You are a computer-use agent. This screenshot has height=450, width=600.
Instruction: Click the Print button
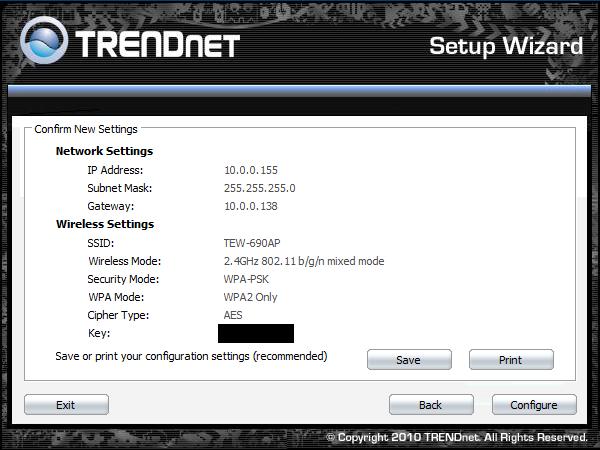click(511, 360)
